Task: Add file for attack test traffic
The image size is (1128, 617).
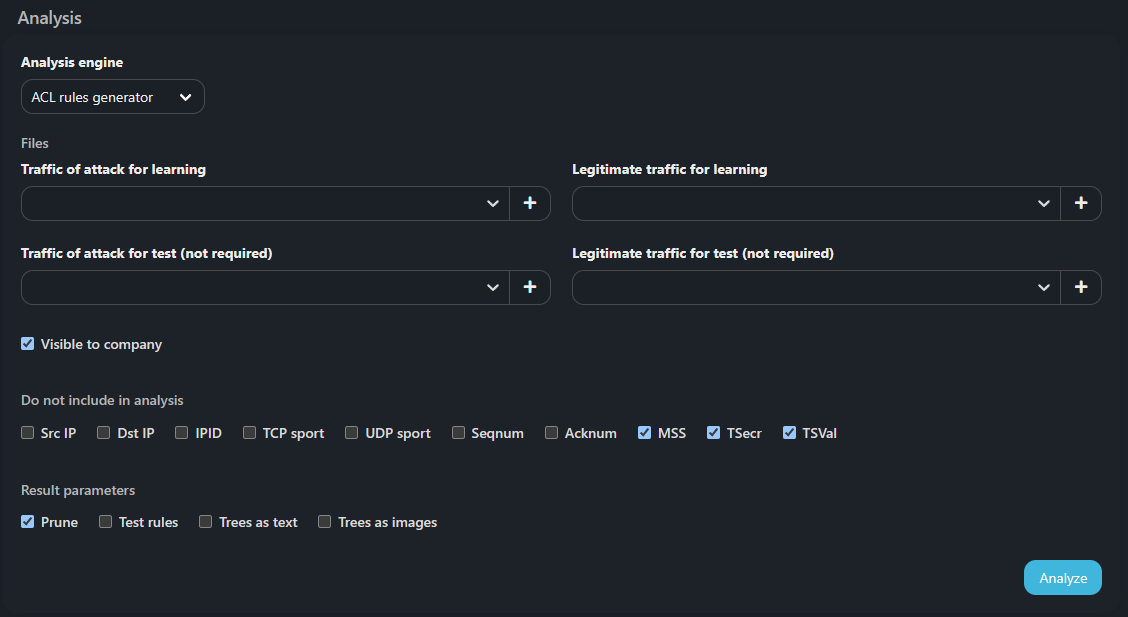Action: coord(530,287)
